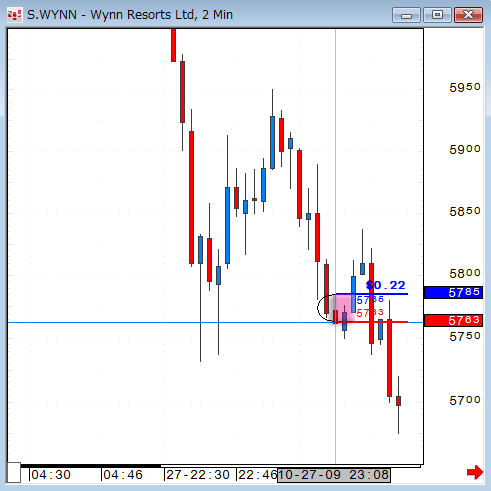
Task: Click the white square box at bottom left
Action: tap(14, 472)
